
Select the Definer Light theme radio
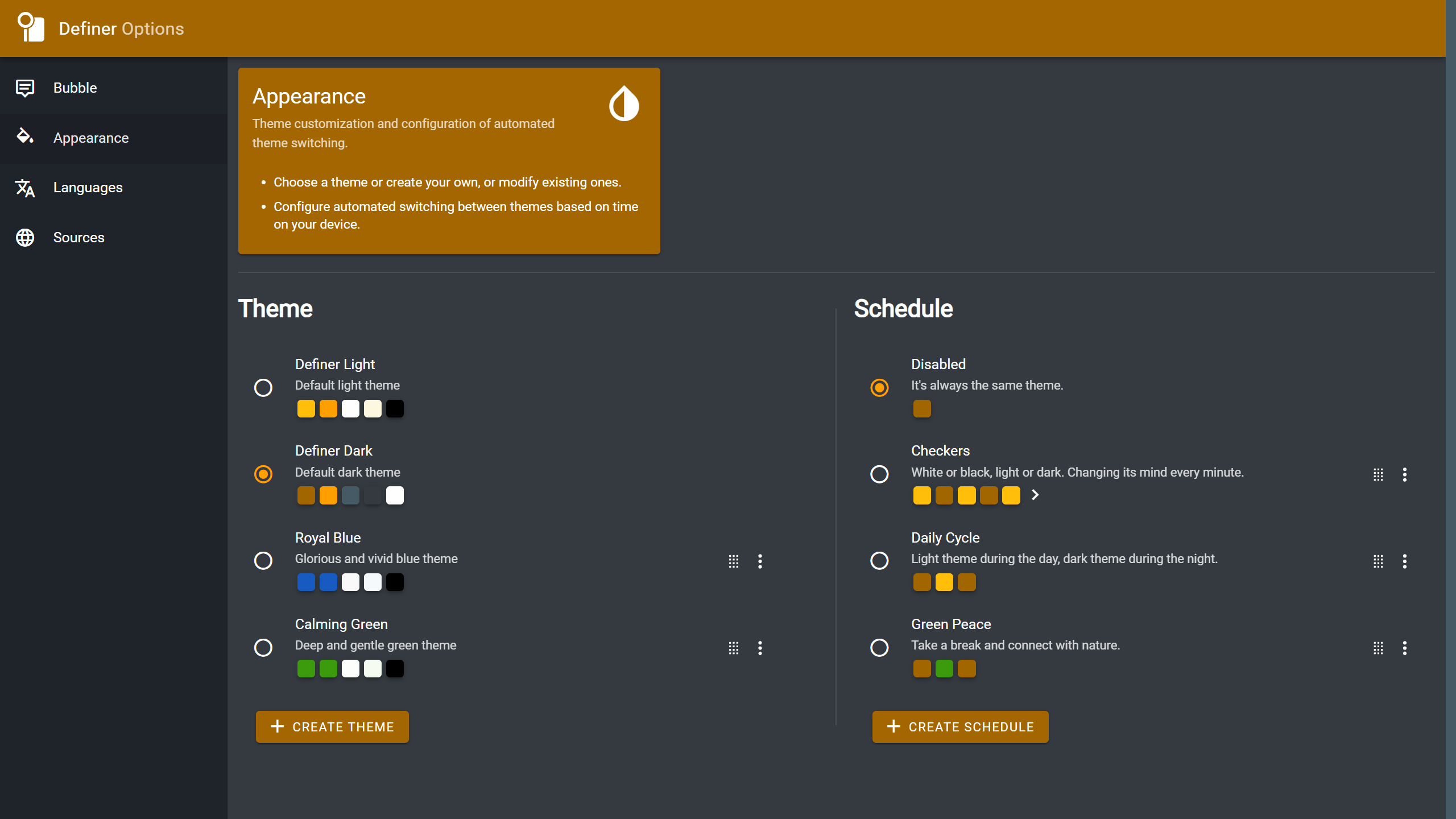(x=263, y=388)
